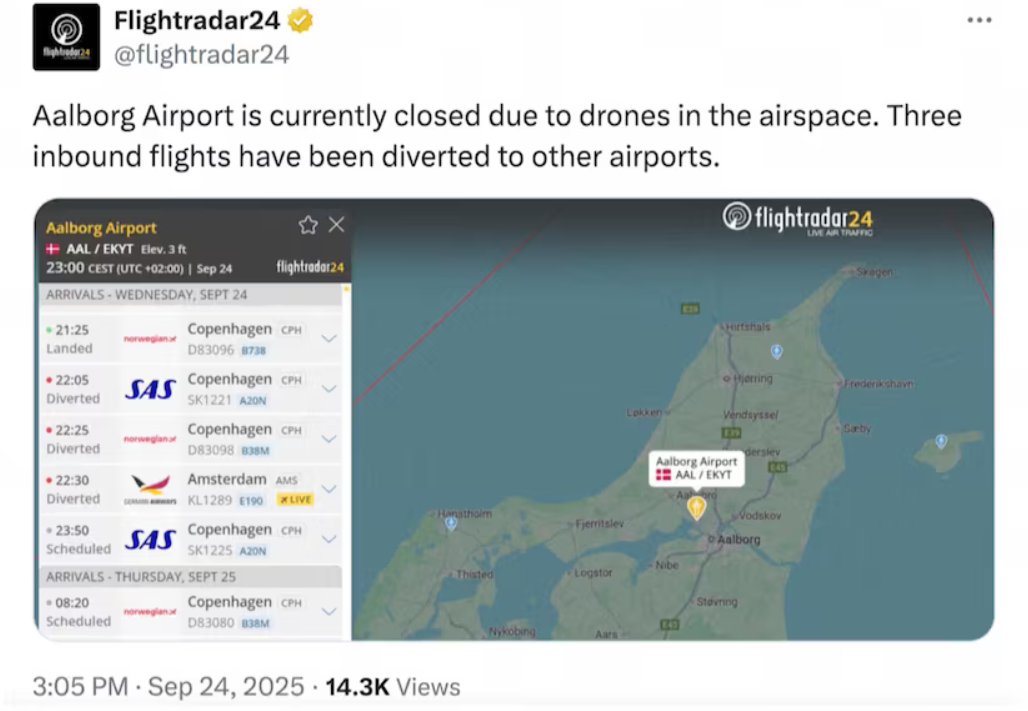This screenshot has height=711, width=1028.
Task: Click the Flightradar24 profile avatar
Action: click(x=66, y=37)
